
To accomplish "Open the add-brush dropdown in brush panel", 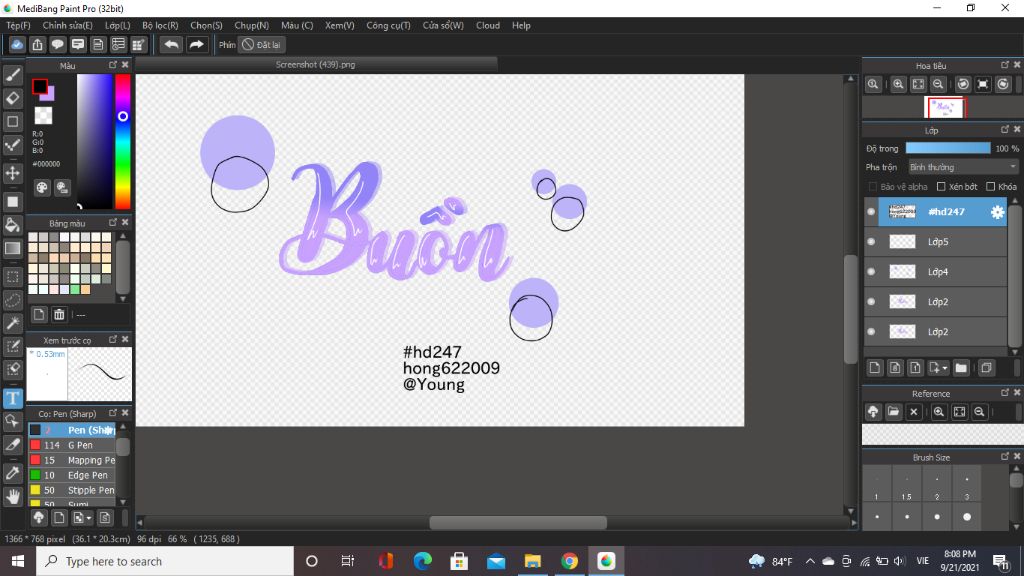I will pos(82,518).
